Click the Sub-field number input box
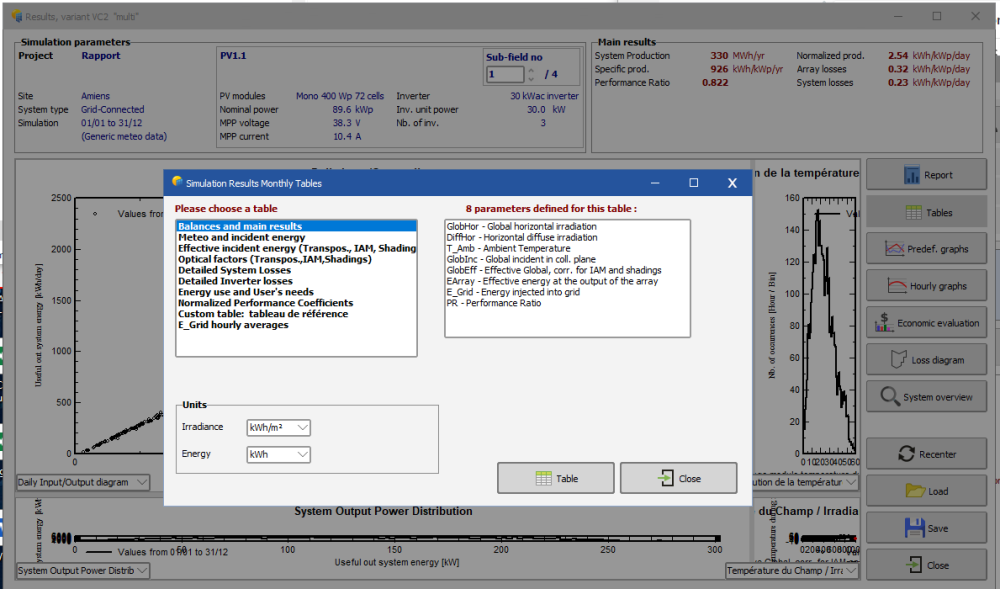 tap(504, 75)
